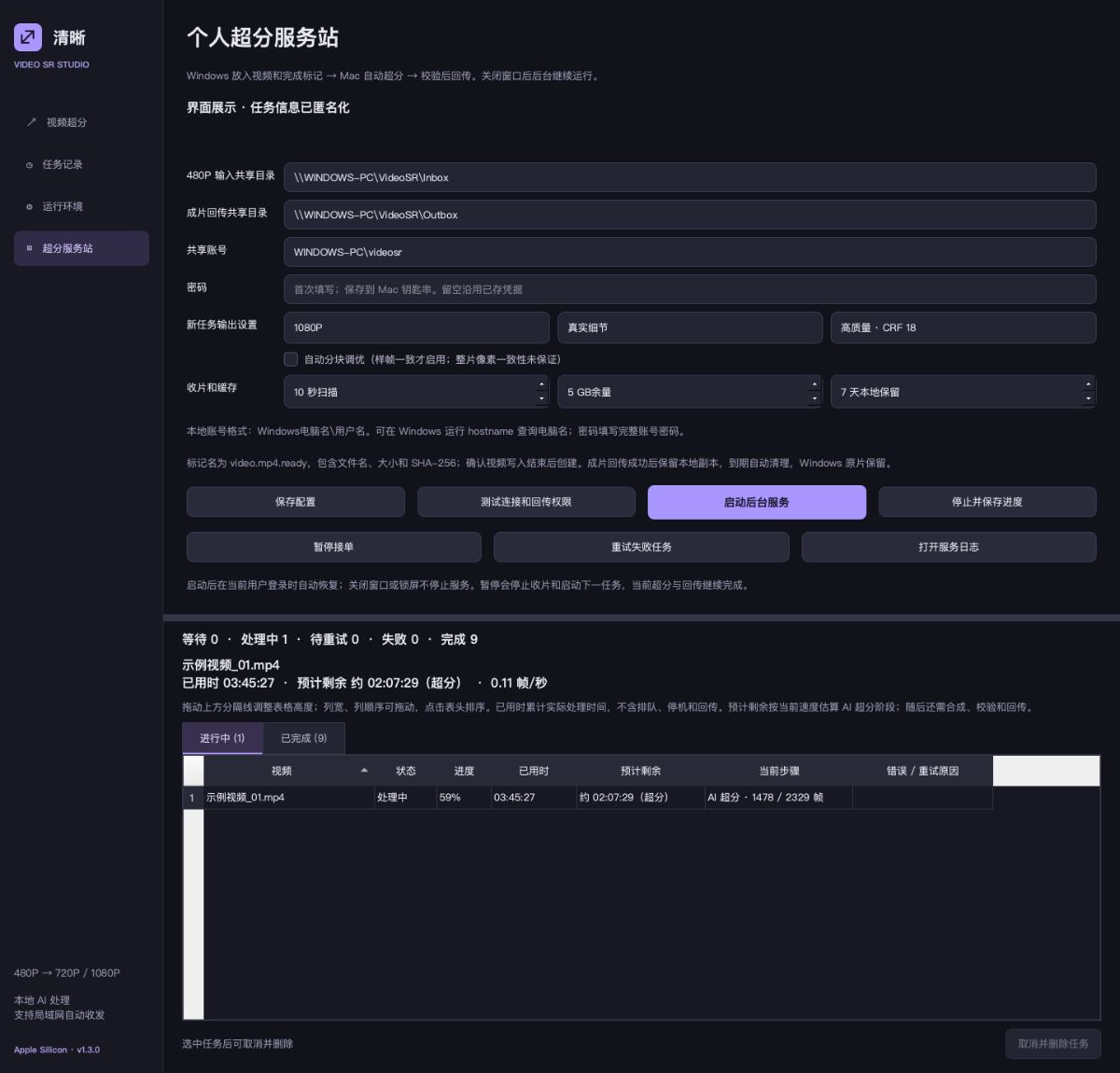The image size is (1120, 1073).
Task: Click the row number 1 header
Action: (x=193, y=798)
